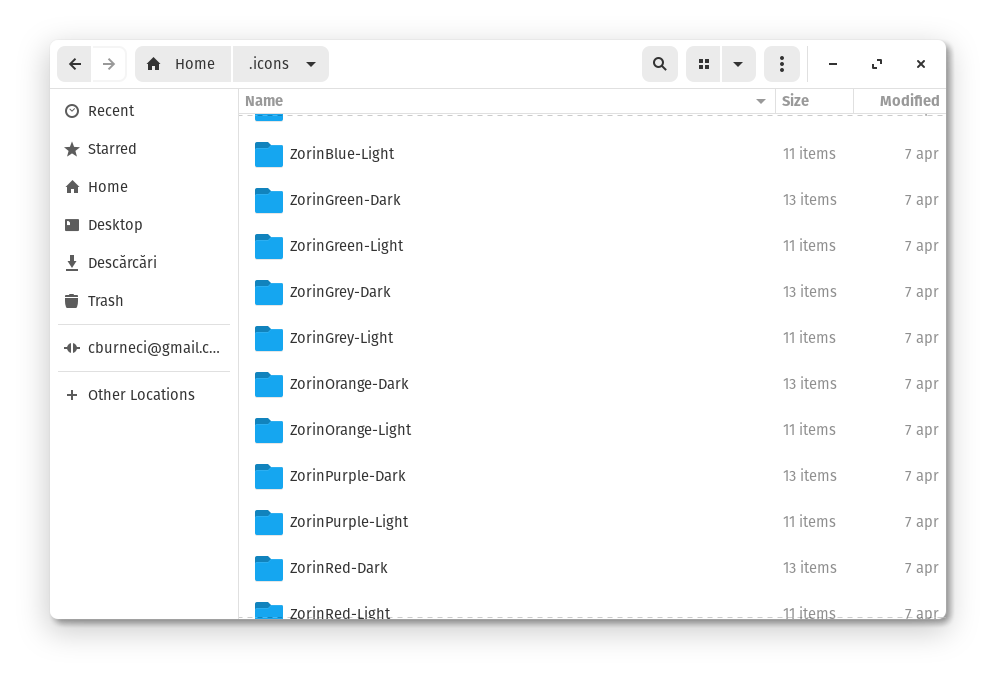Click the ZorinGreen-Light folder icon
Screen dimensions: 1000x683
pyautogui.click(x=268, y=246)
